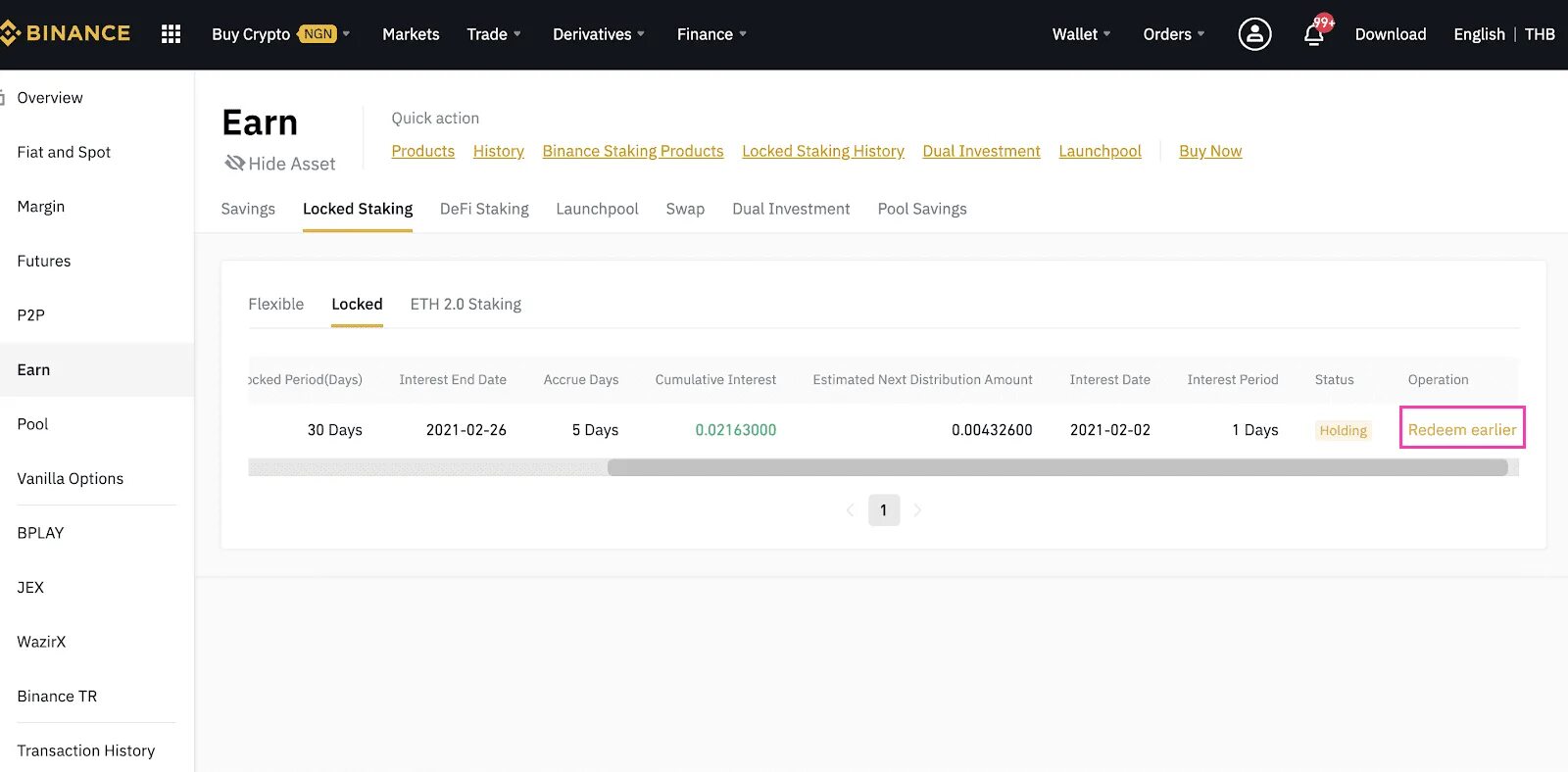The width and height of the screenshot is (1568, 772).
Task: Change currency via THB selector
Action: pos(1540,34)
